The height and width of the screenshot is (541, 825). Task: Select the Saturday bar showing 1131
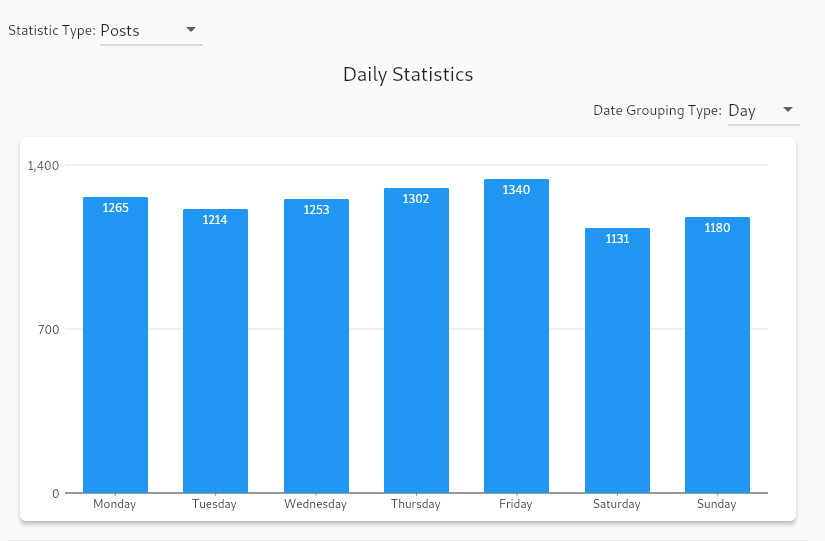(x=617, y=360)
